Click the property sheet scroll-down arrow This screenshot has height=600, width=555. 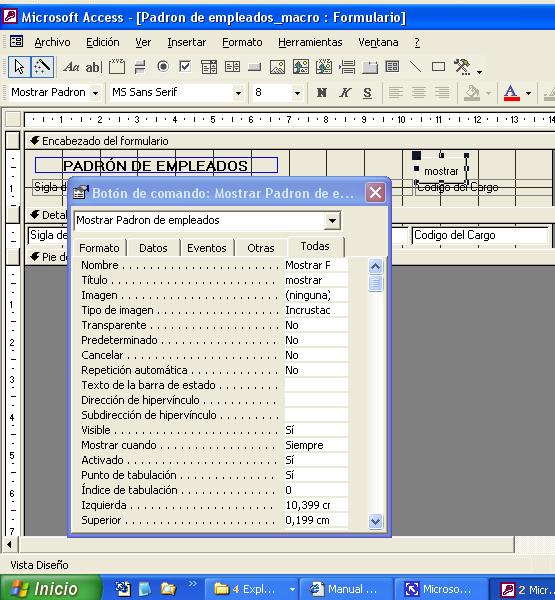coord(375,521)
